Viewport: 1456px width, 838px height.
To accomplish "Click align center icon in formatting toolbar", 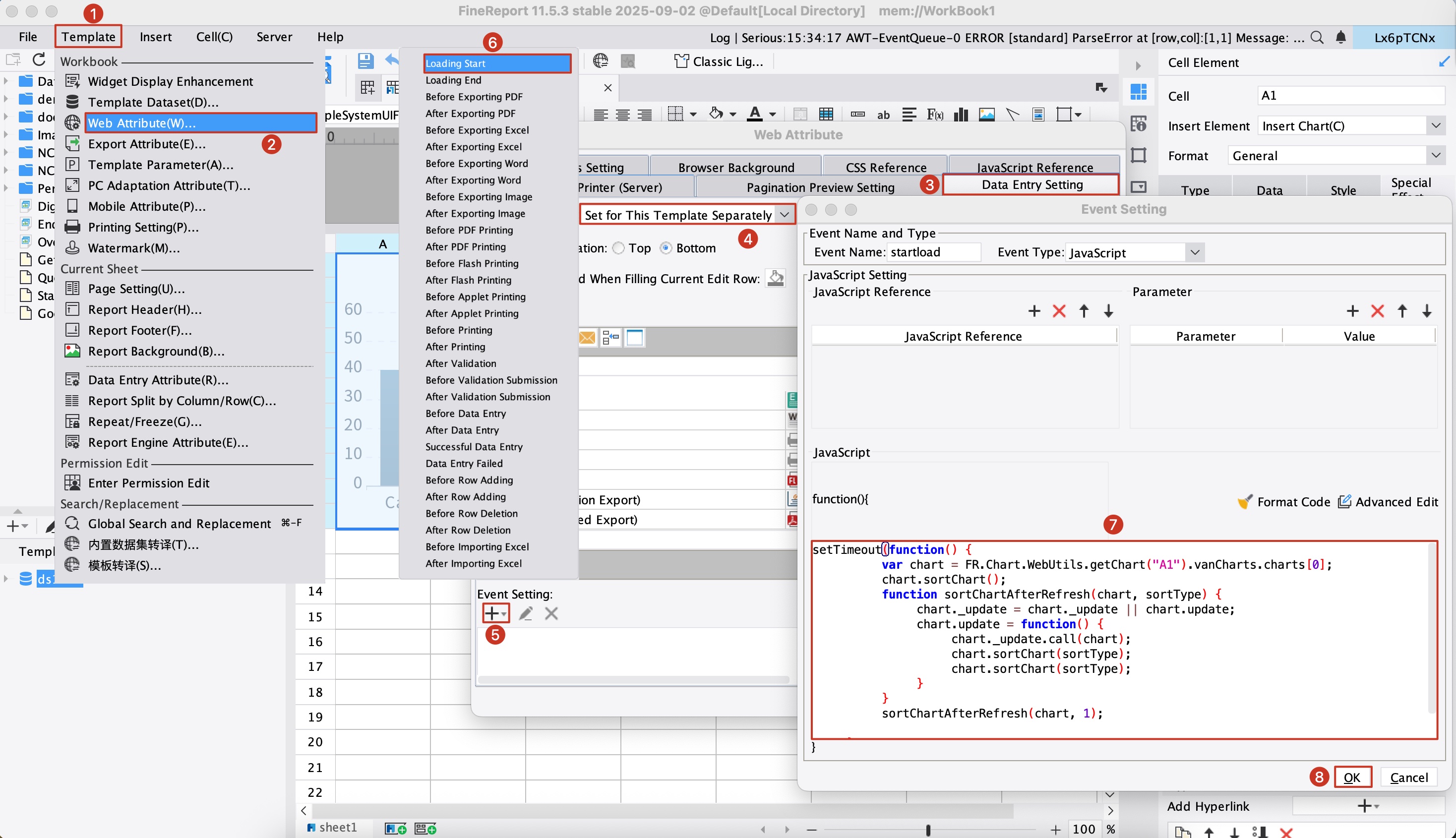I will pyautogui.click(x=622, y=114).
